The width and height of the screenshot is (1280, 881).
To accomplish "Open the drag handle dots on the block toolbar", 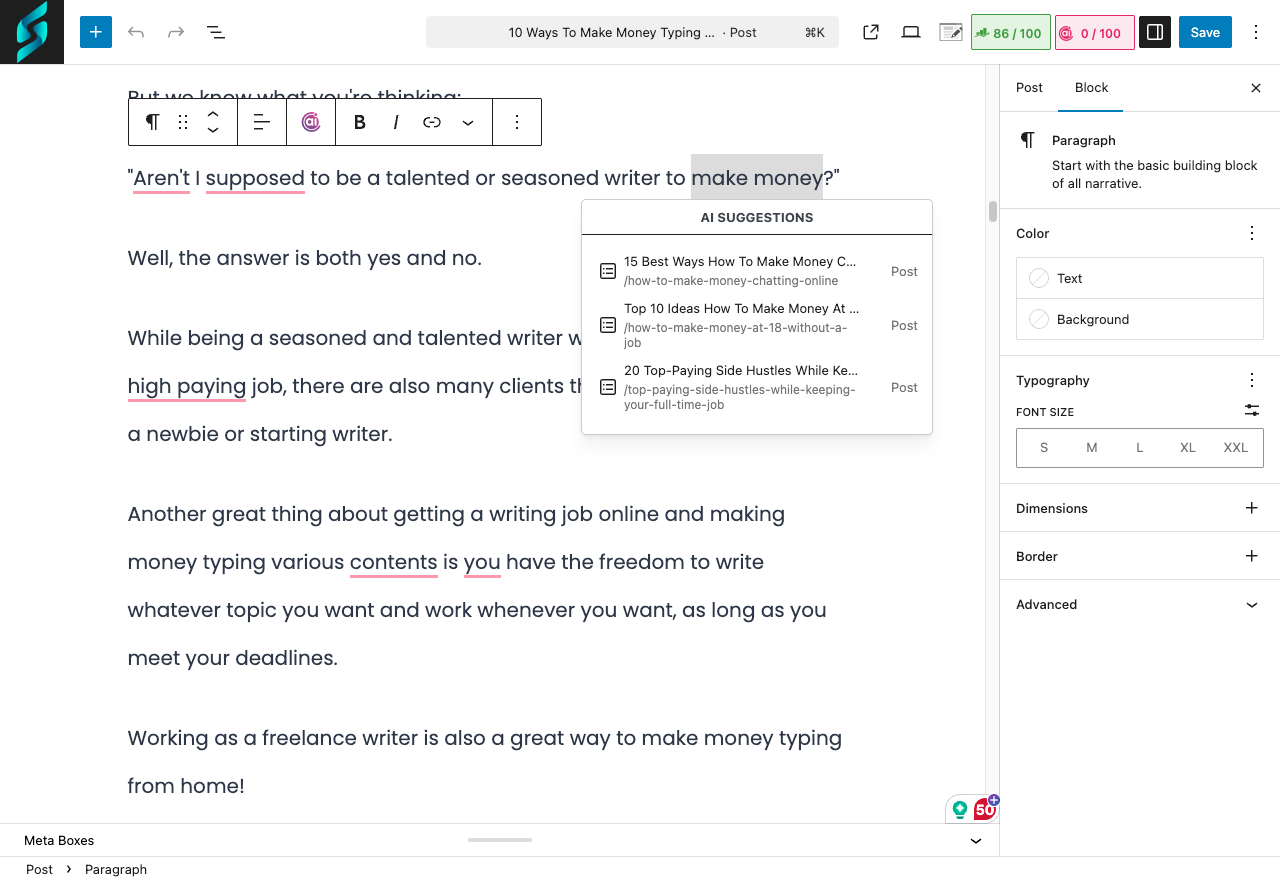I will [182, 122].
